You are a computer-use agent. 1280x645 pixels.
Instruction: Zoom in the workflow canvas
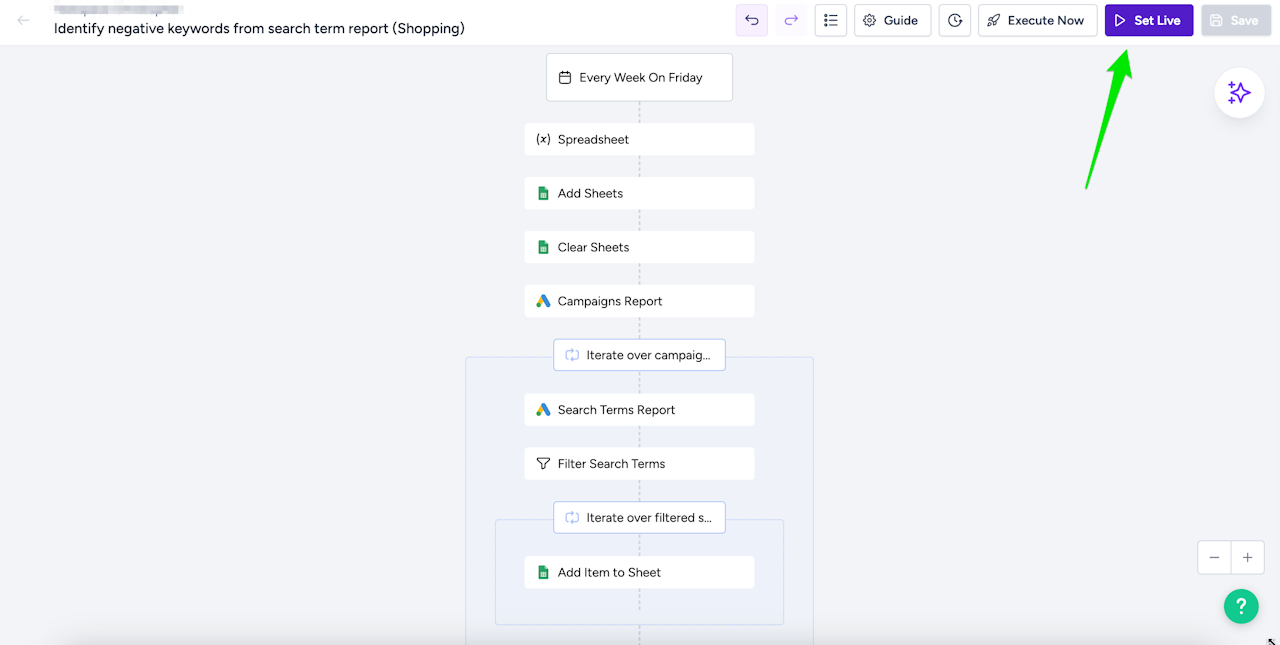click(1248, 557)
